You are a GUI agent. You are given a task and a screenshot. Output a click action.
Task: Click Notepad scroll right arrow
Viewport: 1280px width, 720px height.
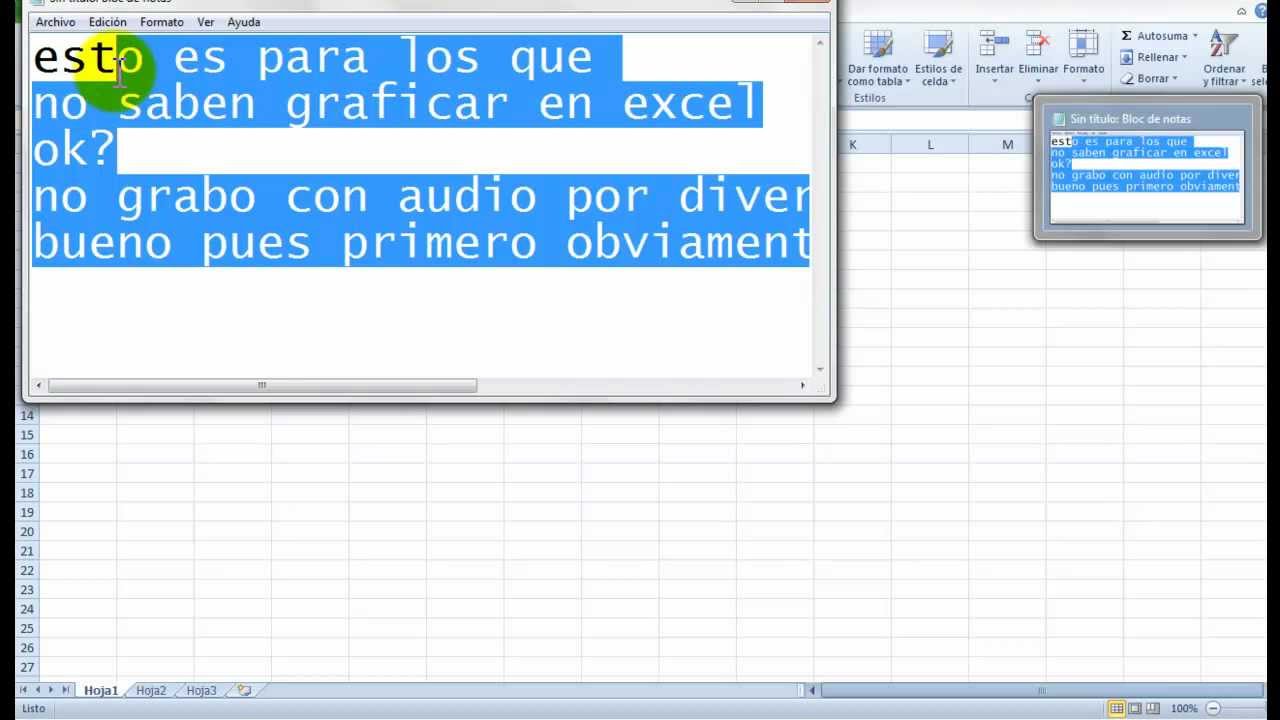pos(802,385)
